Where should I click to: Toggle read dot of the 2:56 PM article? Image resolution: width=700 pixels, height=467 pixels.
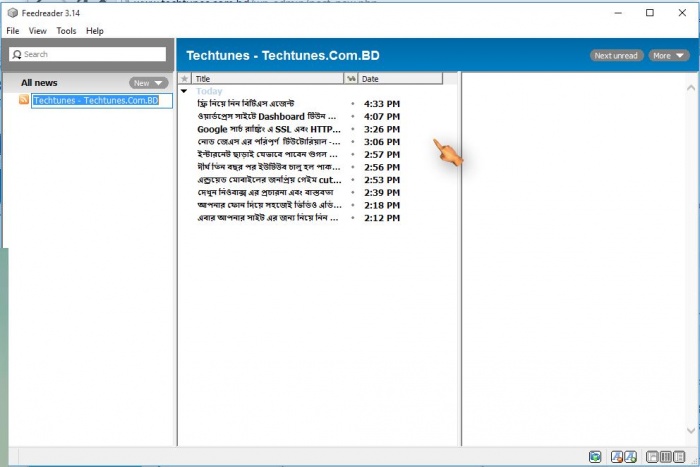(x=353, y=167)
